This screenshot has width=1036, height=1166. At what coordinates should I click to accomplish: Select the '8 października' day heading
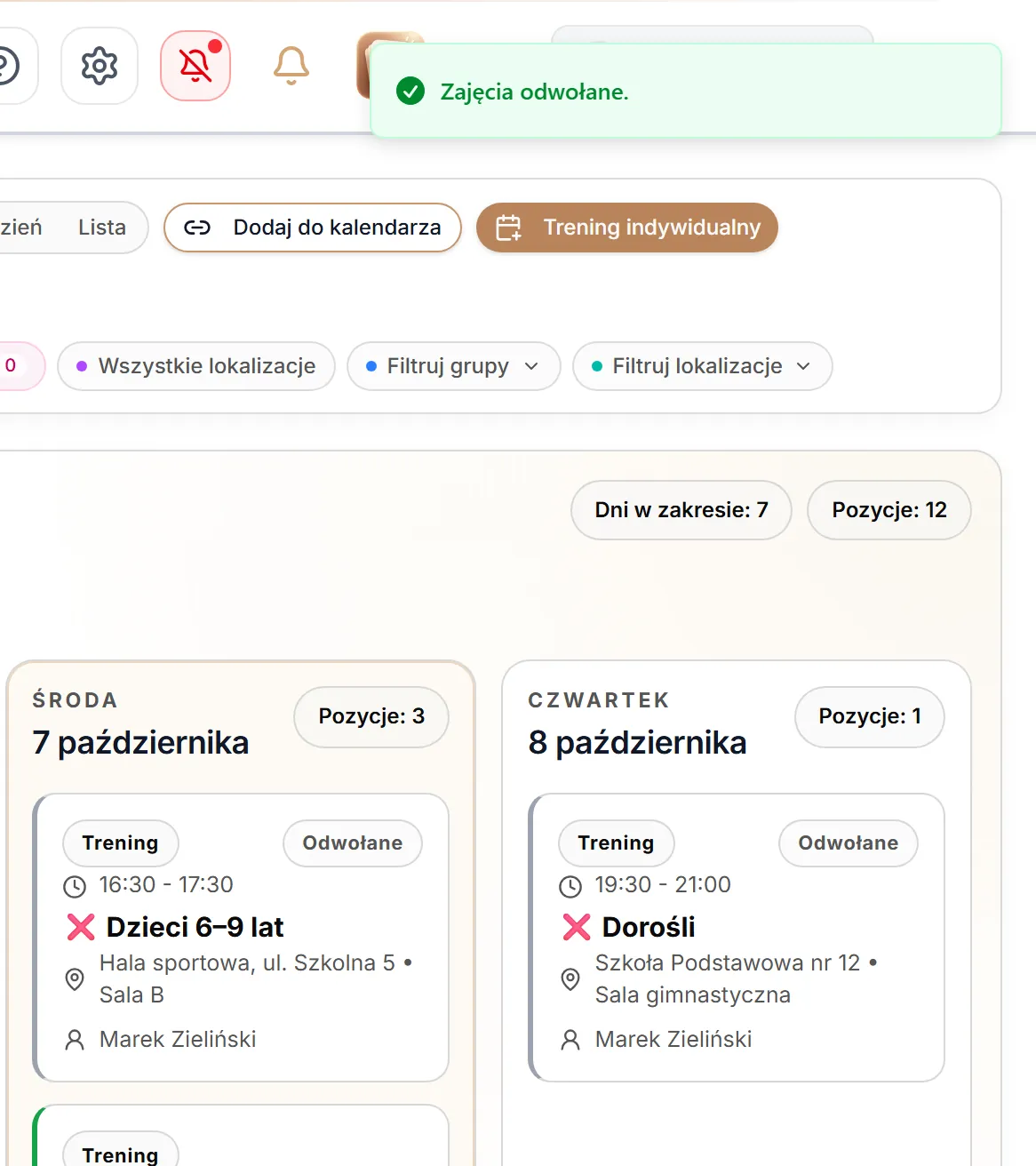tap(637, 743)
